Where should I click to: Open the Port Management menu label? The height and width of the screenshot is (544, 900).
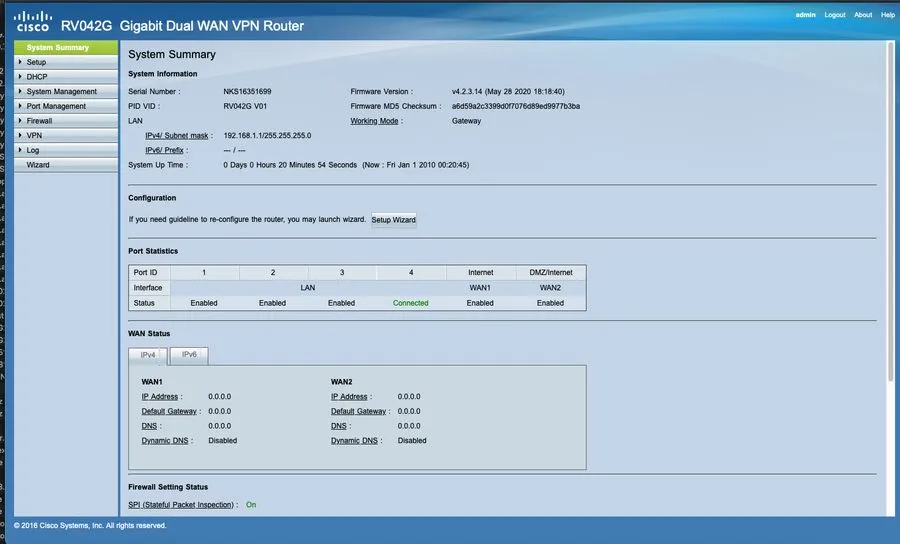56,106
